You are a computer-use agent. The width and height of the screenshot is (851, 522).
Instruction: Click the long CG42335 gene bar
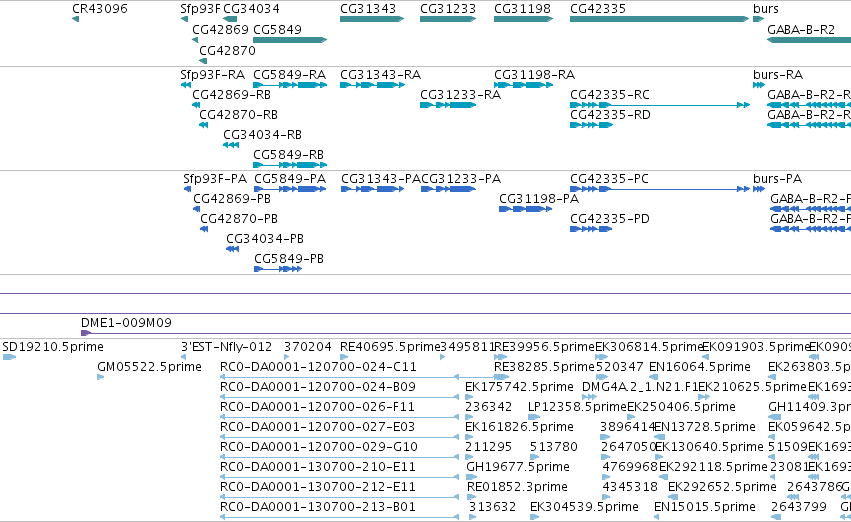(x=659, y=19)
